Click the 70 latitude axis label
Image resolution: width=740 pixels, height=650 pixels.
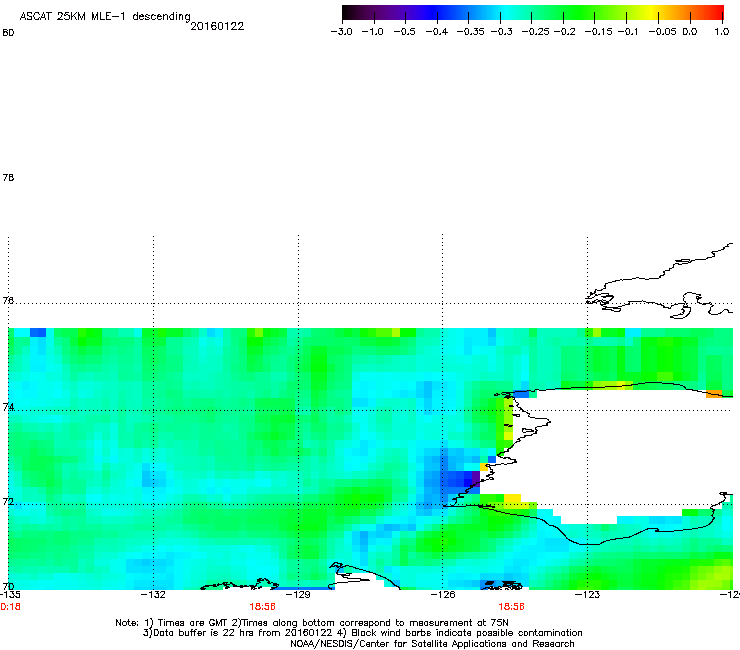pos(8,586)
